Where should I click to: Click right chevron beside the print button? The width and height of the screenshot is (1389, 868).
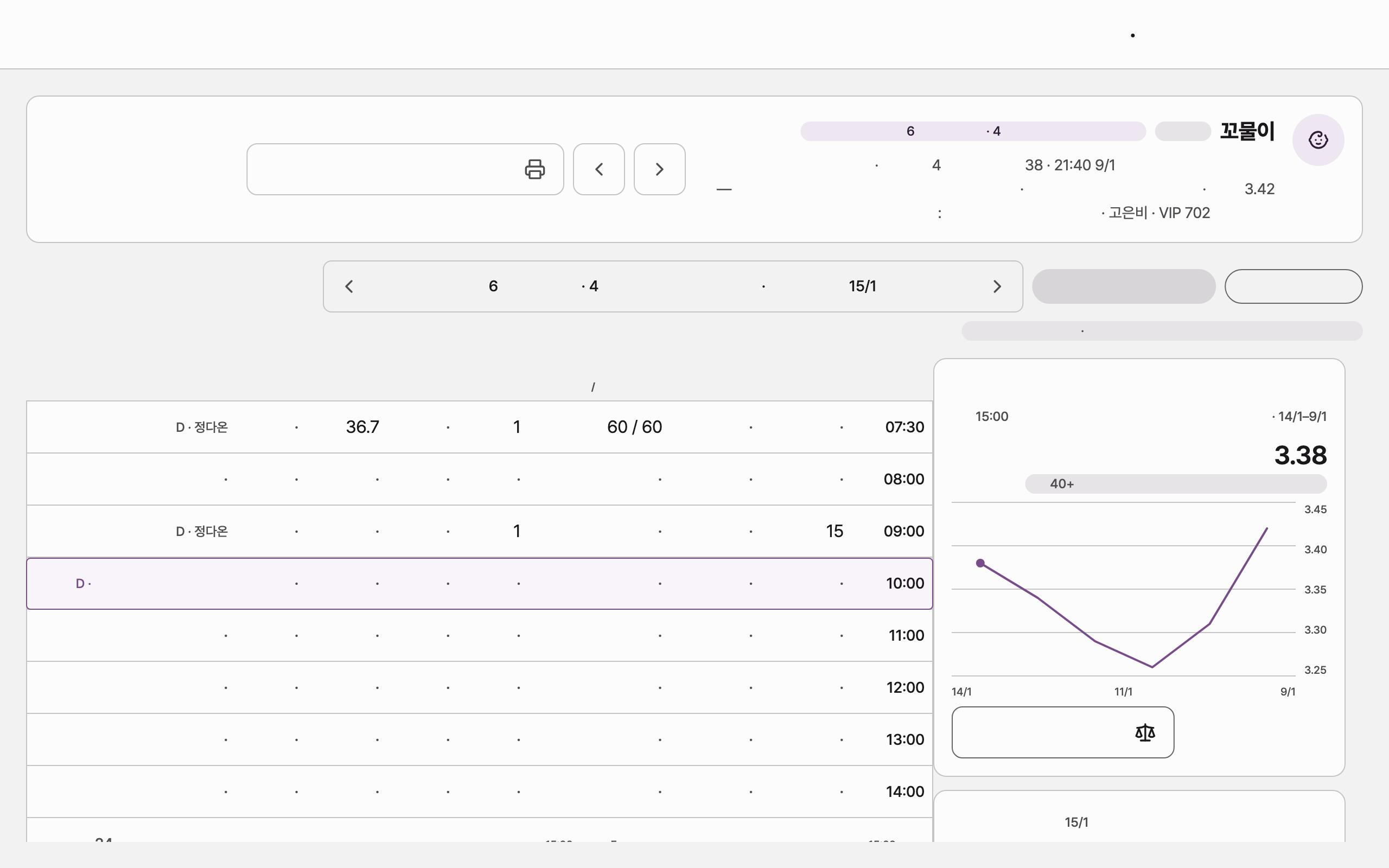click(659, 169)
